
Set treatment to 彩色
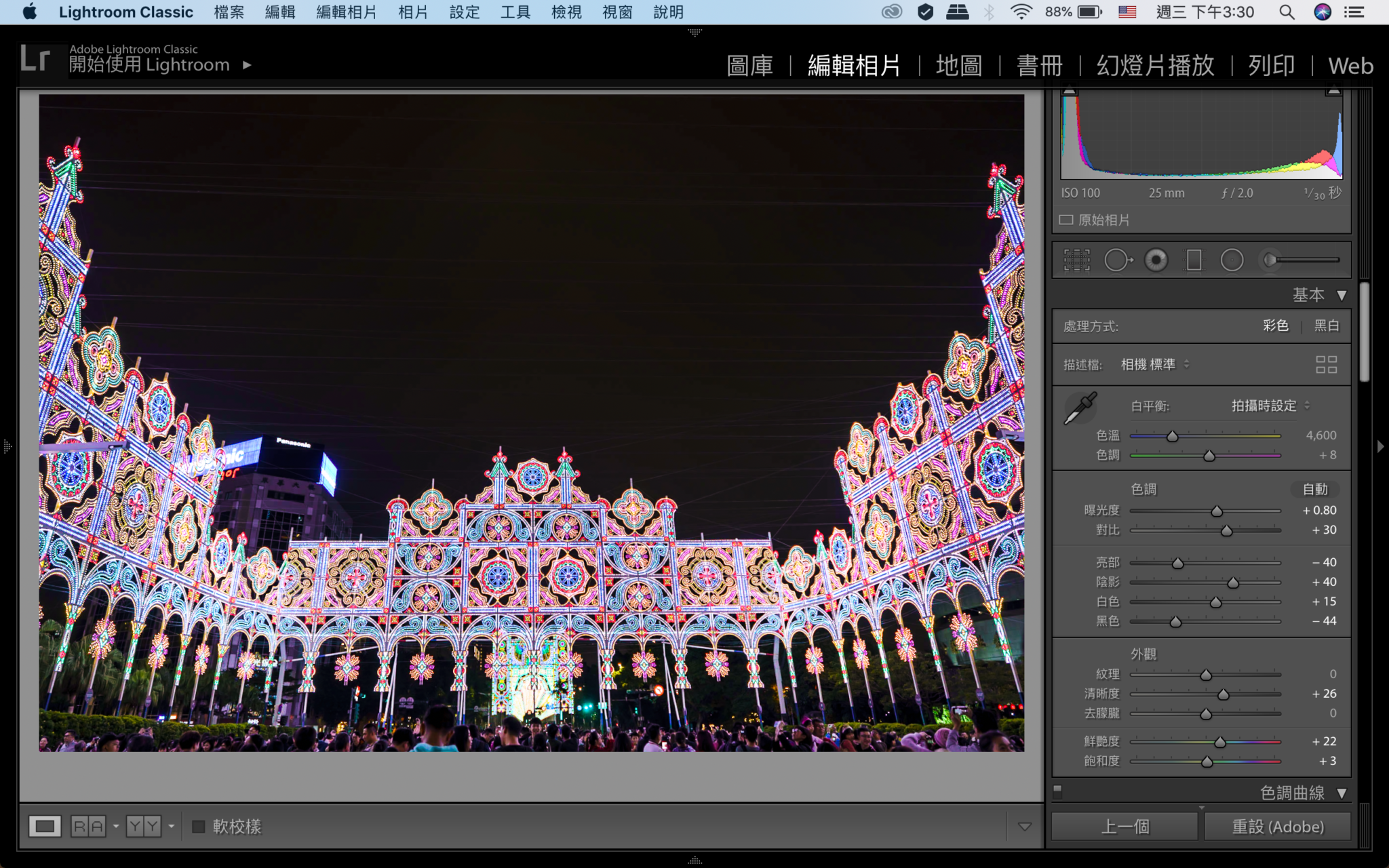(x=1275, y=325)
